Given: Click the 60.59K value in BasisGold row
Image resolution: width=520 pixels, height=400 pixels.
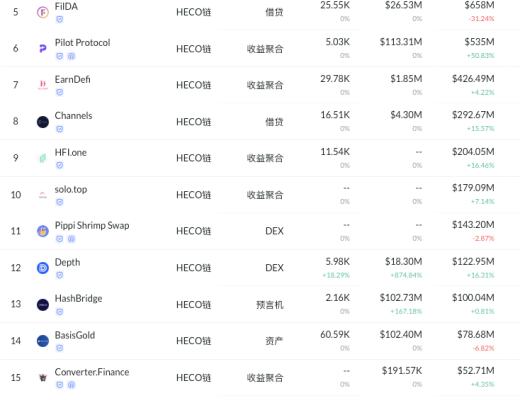Looking at the screenshot, I should 335,334.
